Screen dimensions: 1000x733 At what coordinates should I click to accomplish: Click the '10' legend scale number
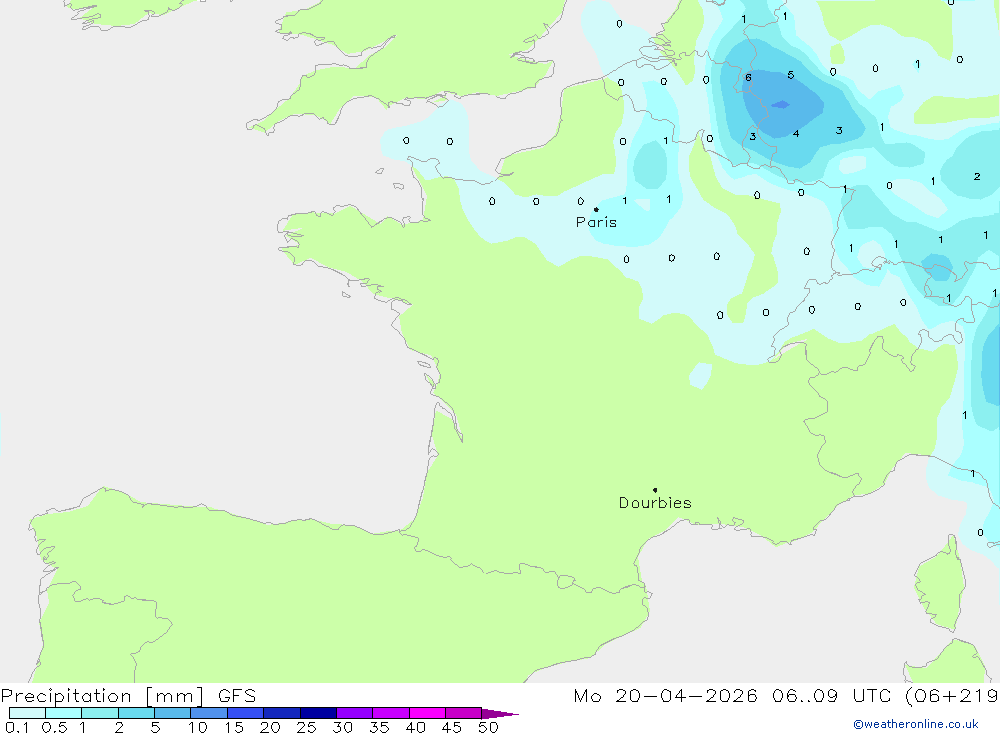(198, 727)
